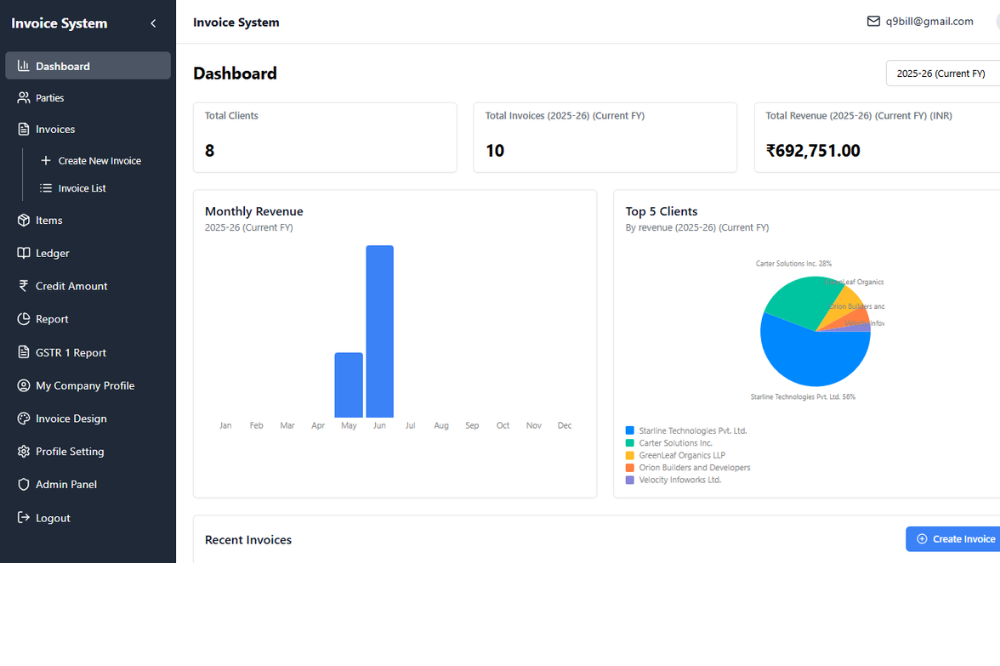This screenshot has width=1000, height=666.
Task: Click the Total Revenue ₹692,751.00 value
Action: coord(813,151)
